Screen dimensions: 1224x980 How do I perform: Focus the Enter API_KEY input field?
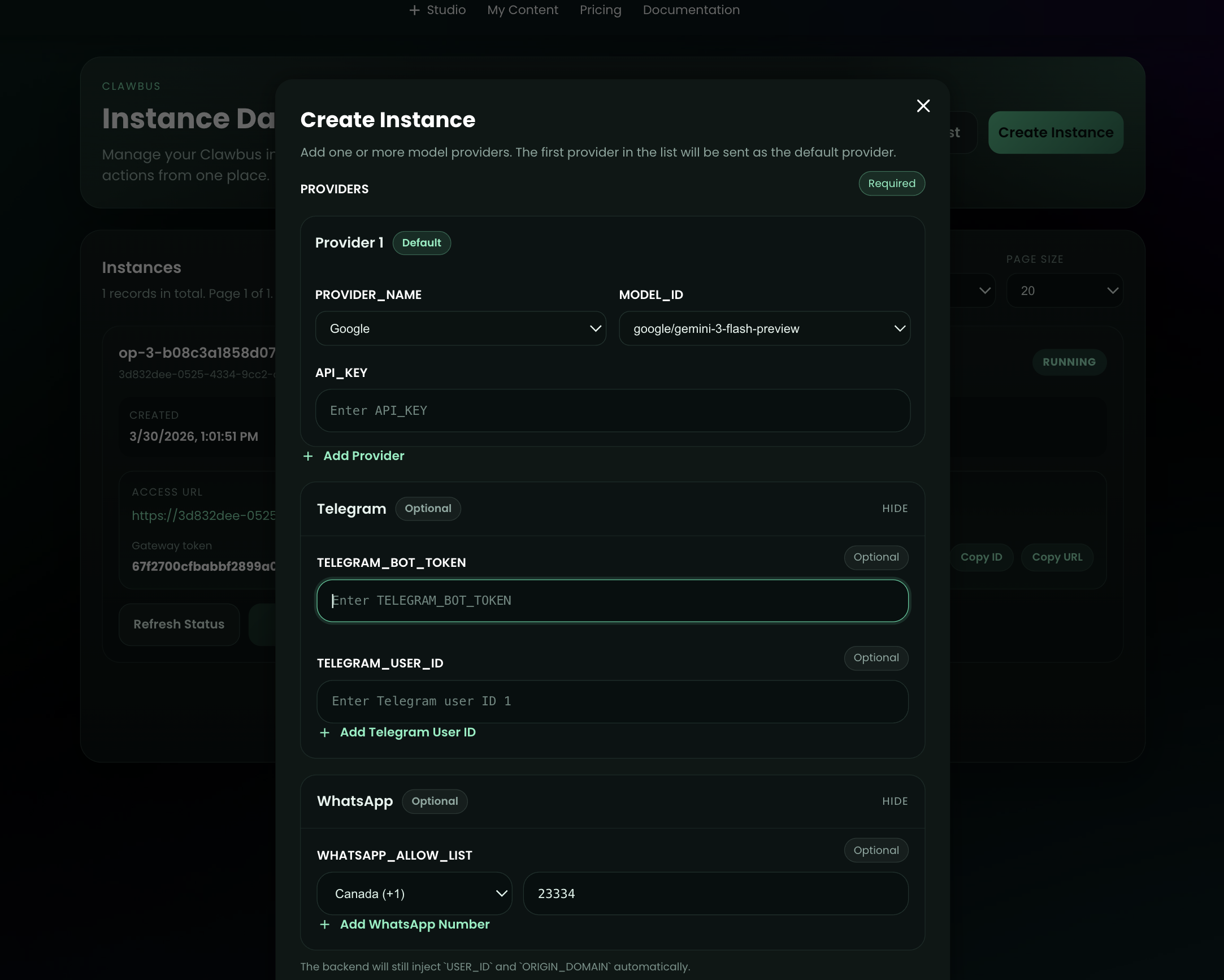613,410
